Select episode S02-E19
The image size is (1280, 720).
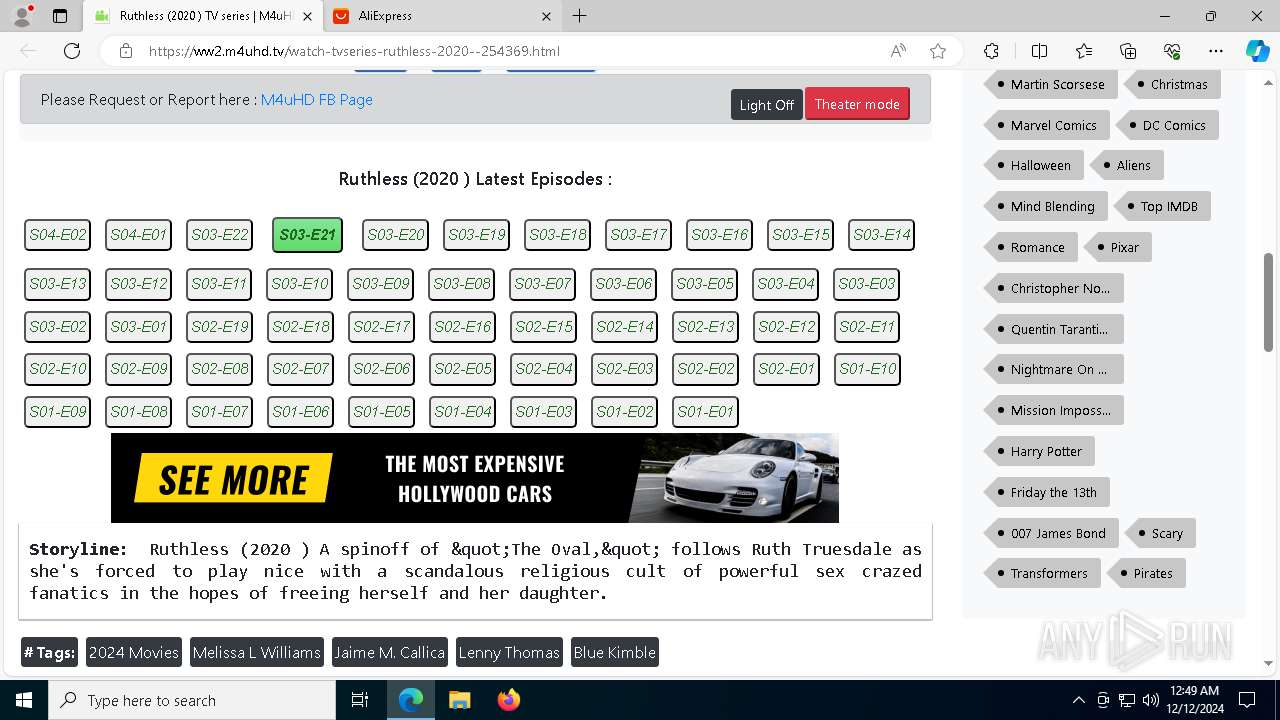point(220,327)
